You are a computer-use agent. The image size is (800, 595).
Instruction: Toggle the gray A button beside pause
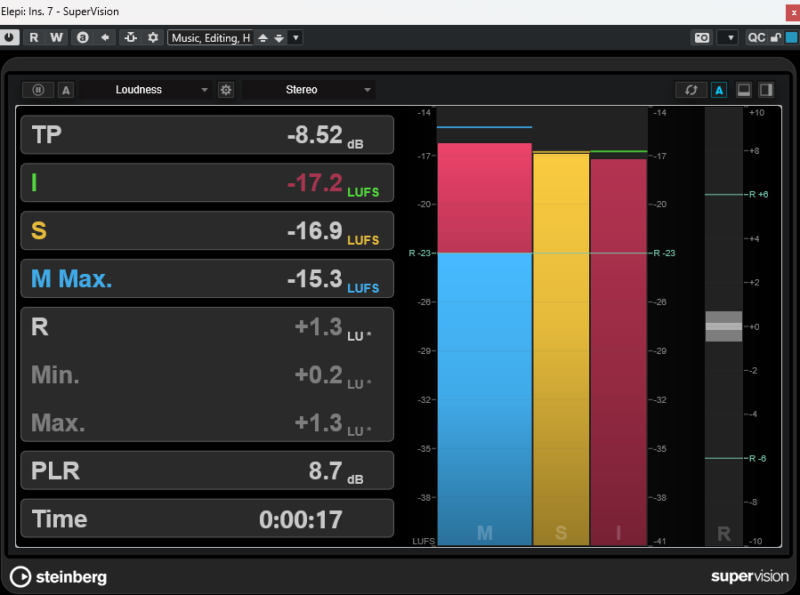tap(66, 90)
